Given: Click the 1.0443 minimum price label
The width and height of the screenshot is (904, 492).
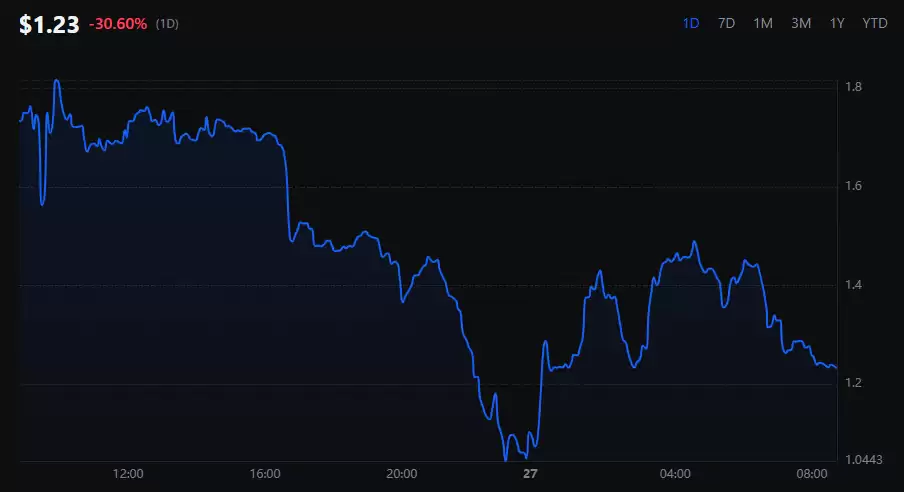Looking at the screenshot, I should click(x=864, y=460).
